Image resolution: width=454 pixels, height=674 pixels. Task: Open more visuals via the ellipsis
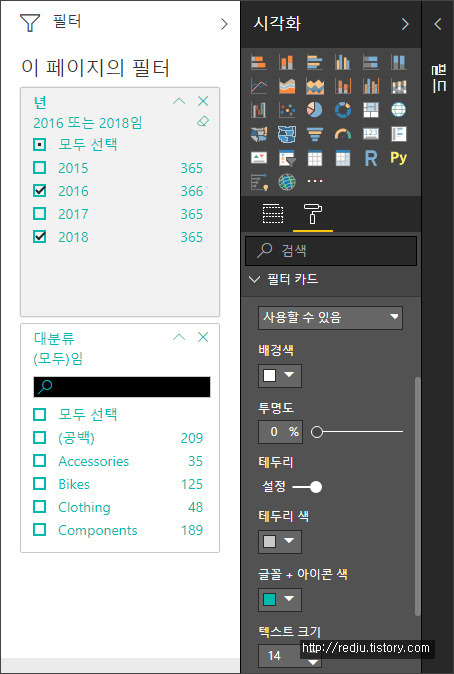(315, 181)
